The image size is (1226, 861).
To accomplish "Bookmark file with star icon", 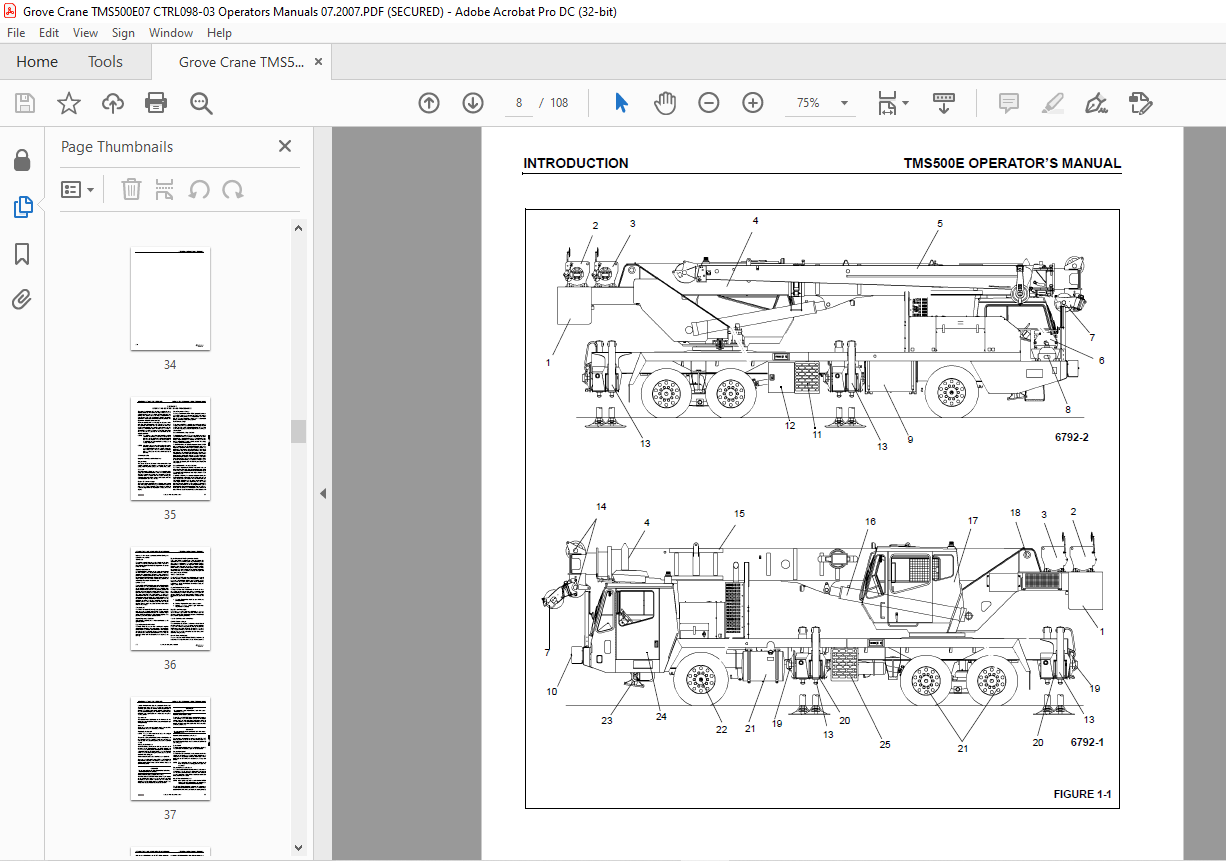I will click(69, 103).
